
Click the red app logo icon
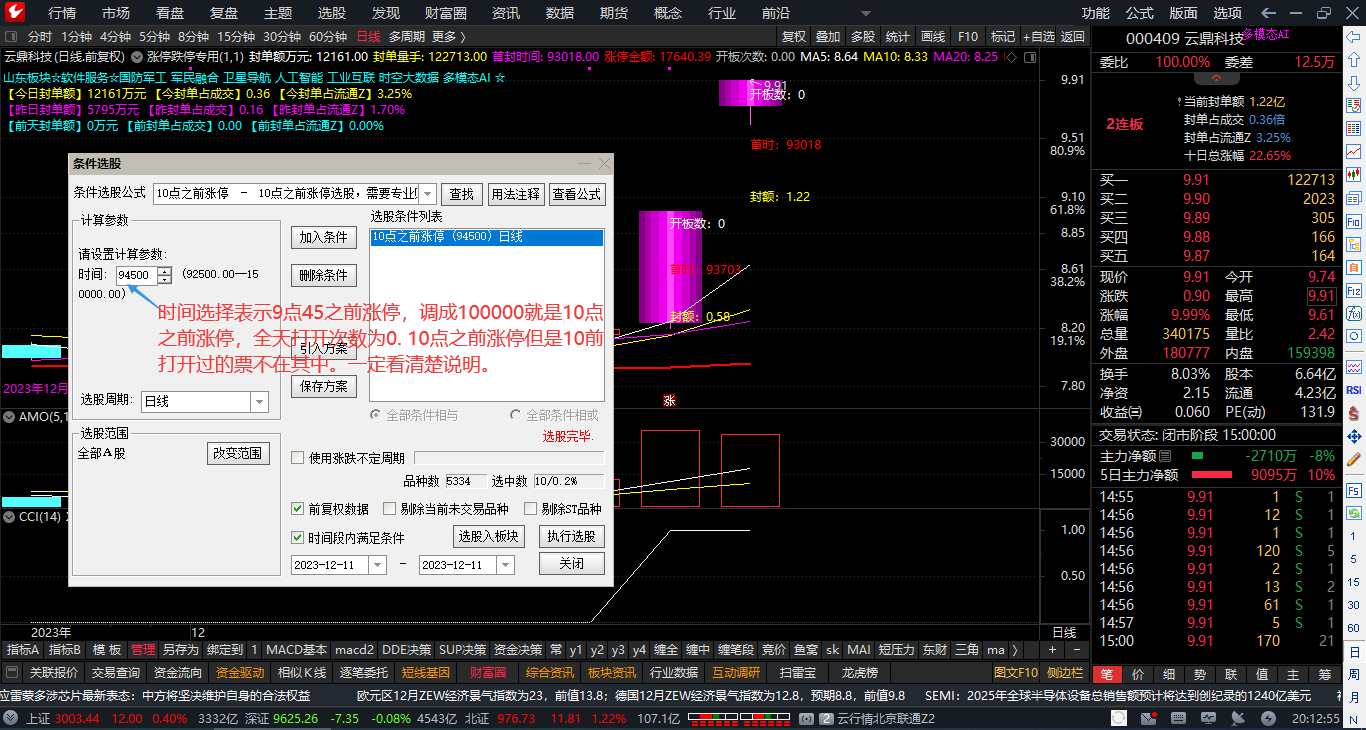tap(14, 12)
